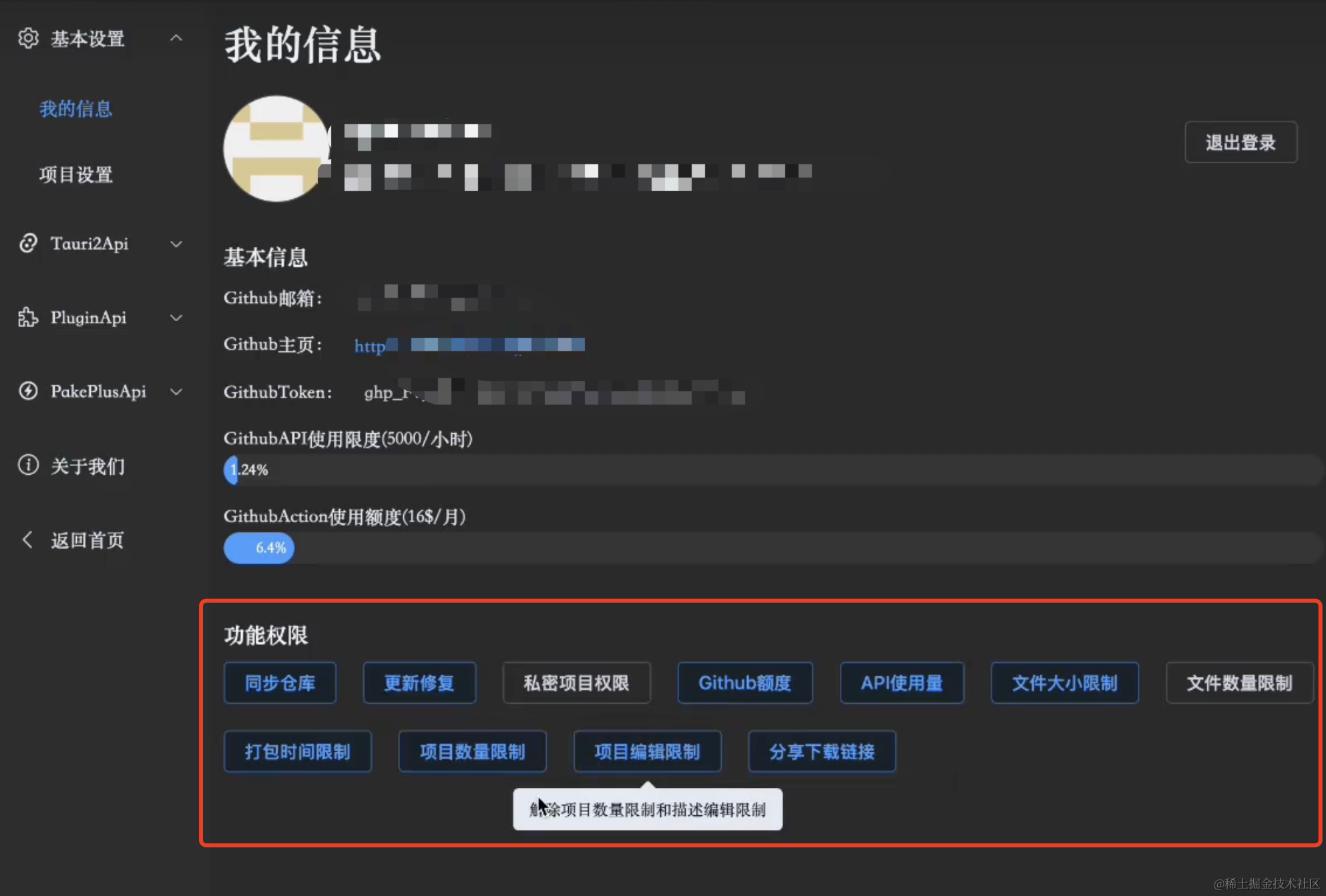Expand the Tauri2Api menu chevron

coord(176,244)
